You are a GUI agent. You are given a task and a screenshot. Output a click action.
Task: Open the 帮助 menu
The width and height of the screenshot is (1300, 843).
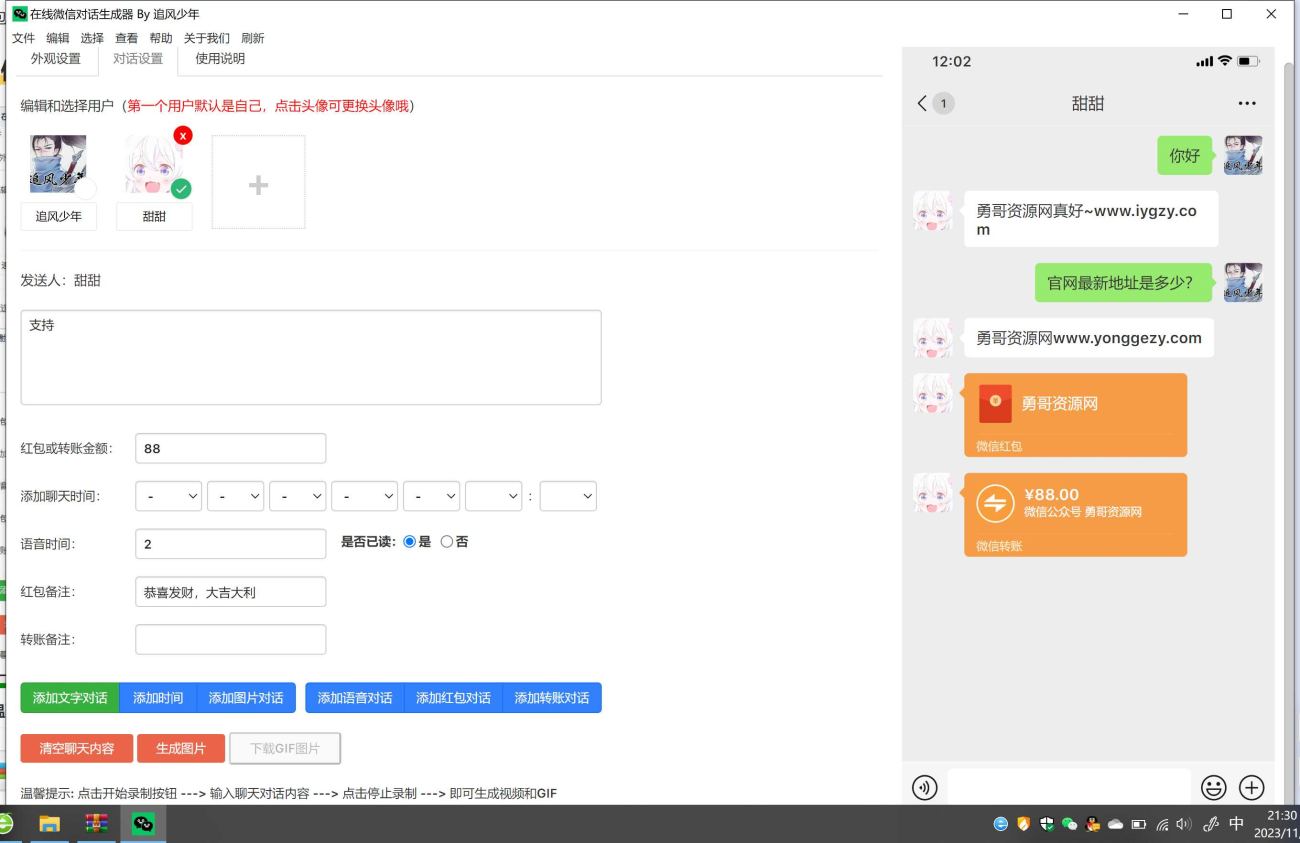[161, 38]
